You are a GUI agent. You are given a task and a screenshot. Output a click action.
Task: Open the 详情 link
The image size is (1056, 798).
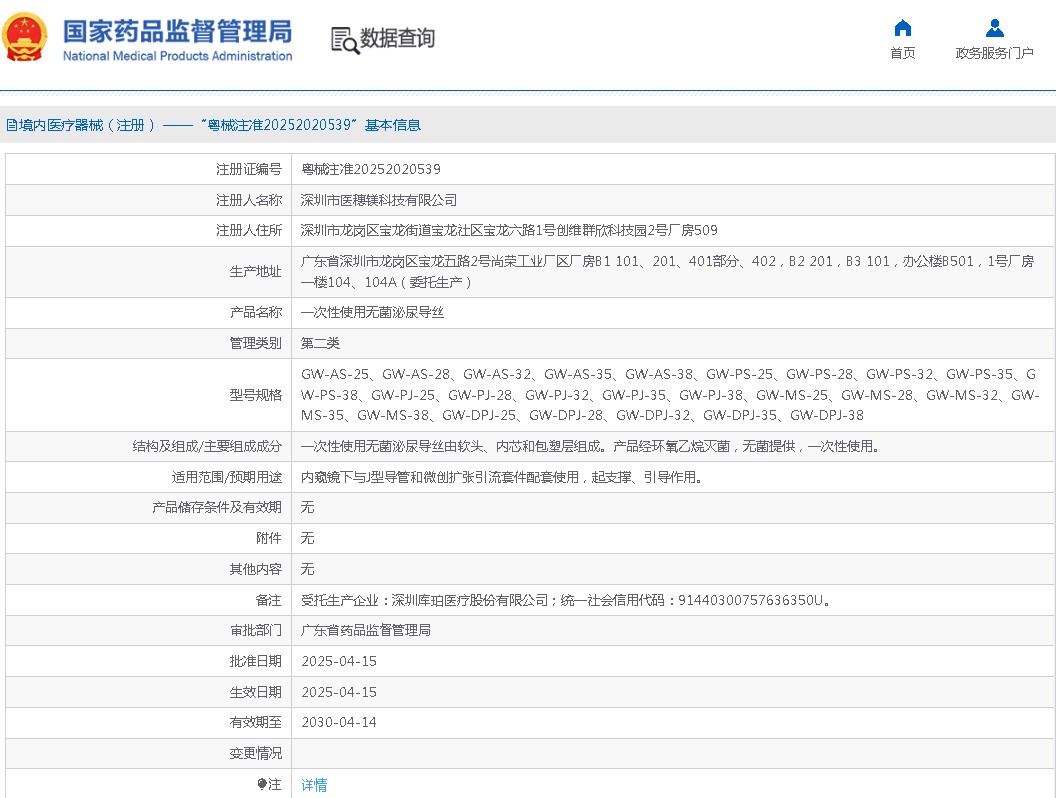tap(314, 785)
